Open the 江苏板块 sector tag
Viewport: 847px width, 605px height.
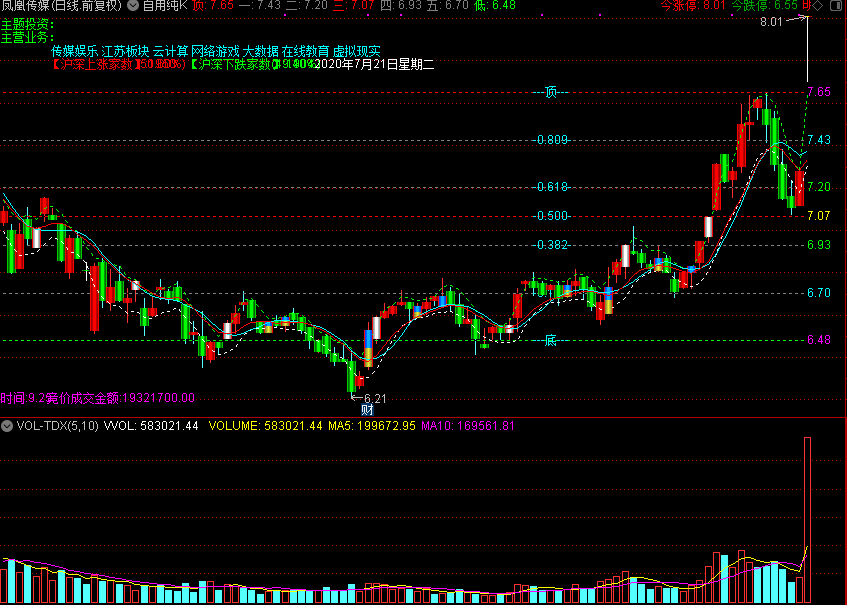click(x=125, y=51)
